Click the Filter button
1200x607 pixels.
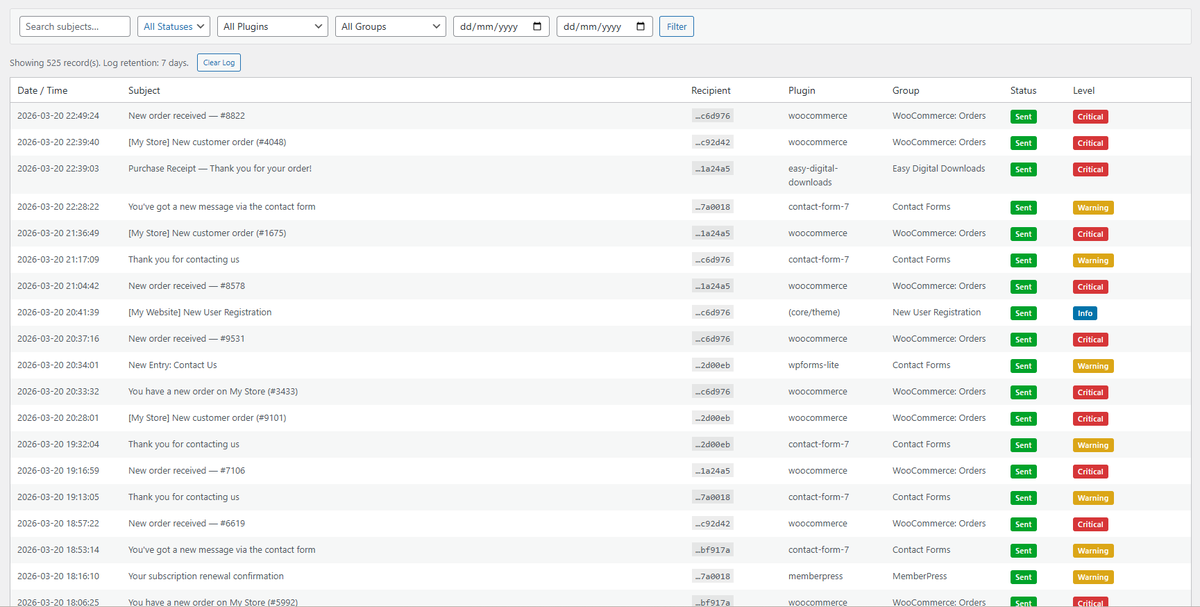pos(676,26)
